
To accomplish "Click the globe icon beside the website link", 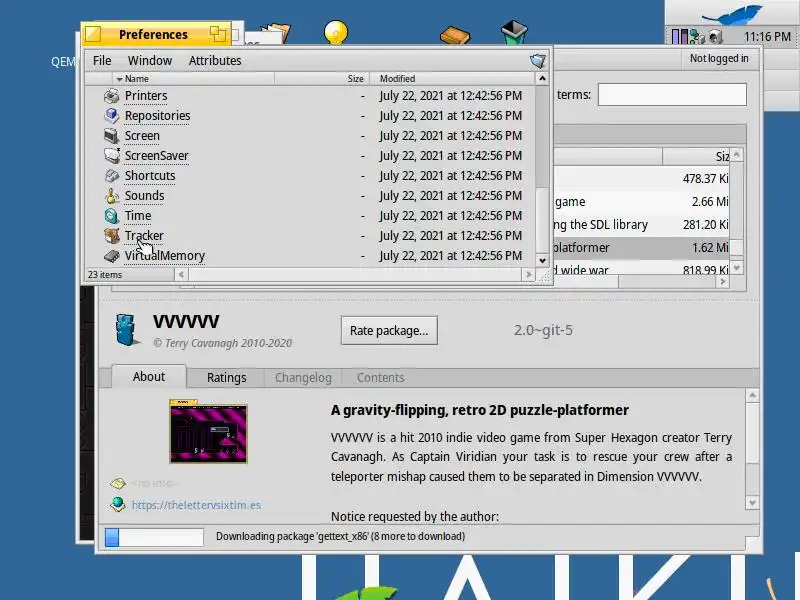I will 118,504.
